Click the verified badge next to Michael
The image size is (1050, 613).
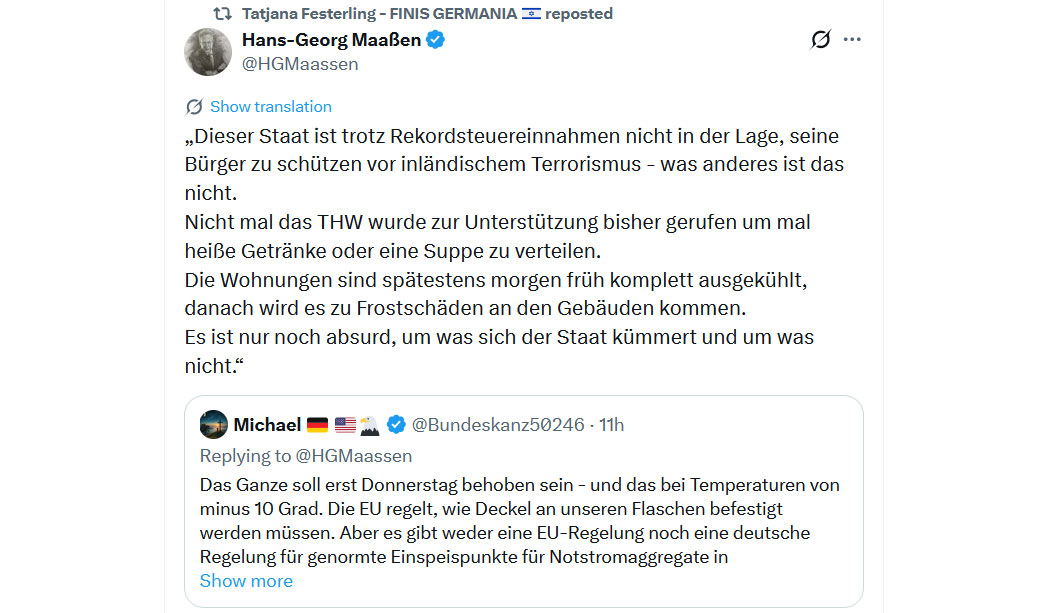(396, 425)
